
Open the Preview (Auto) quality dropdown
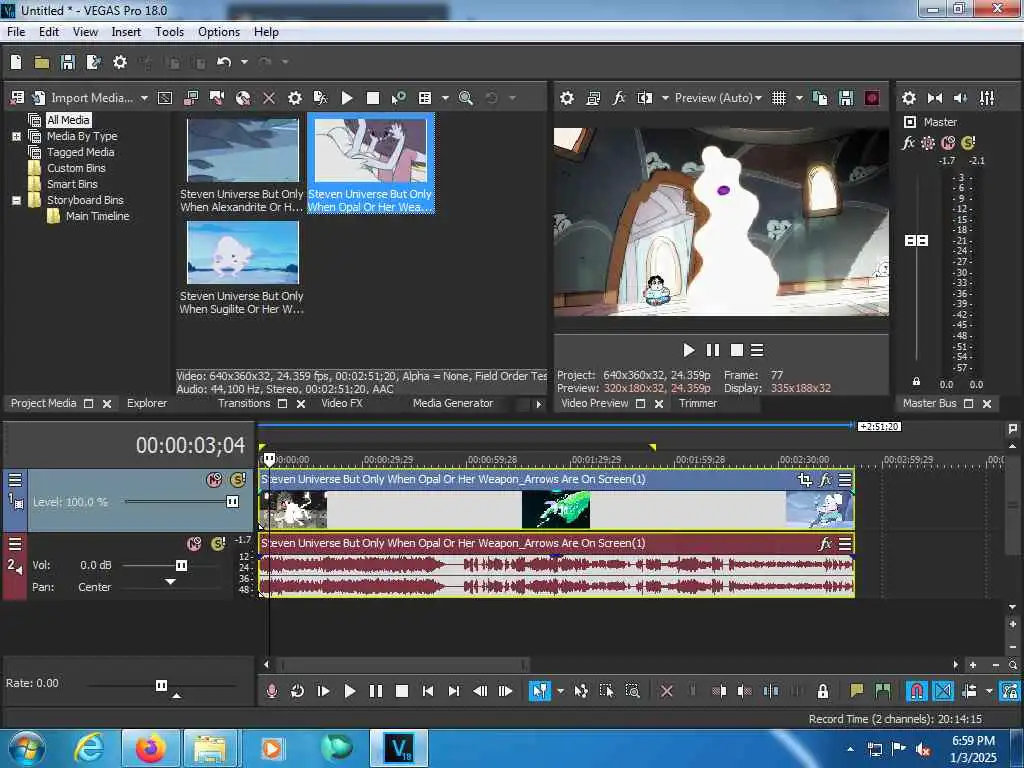(x=718, y=98)
